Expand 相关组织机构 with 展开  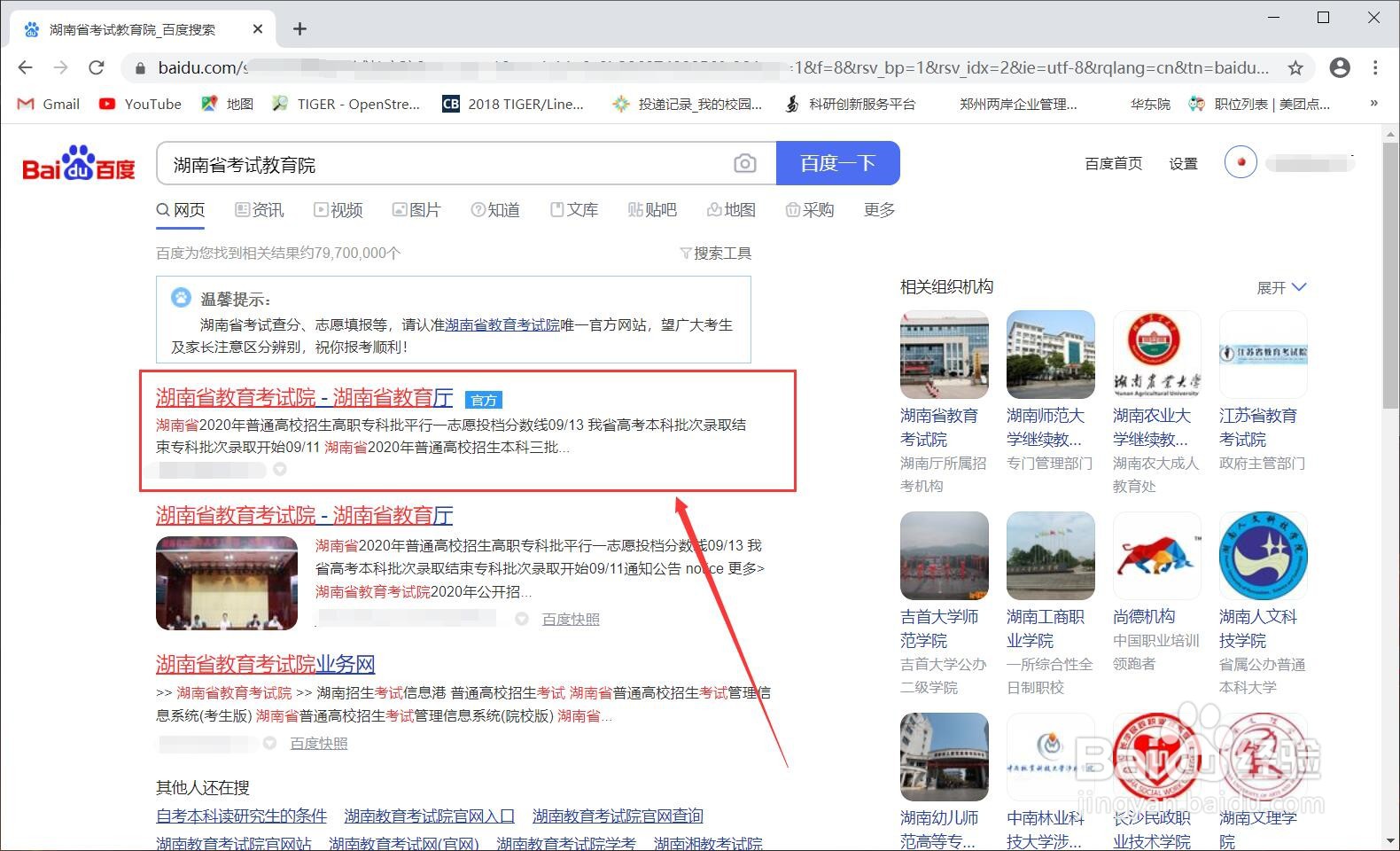pos(1281,287)
